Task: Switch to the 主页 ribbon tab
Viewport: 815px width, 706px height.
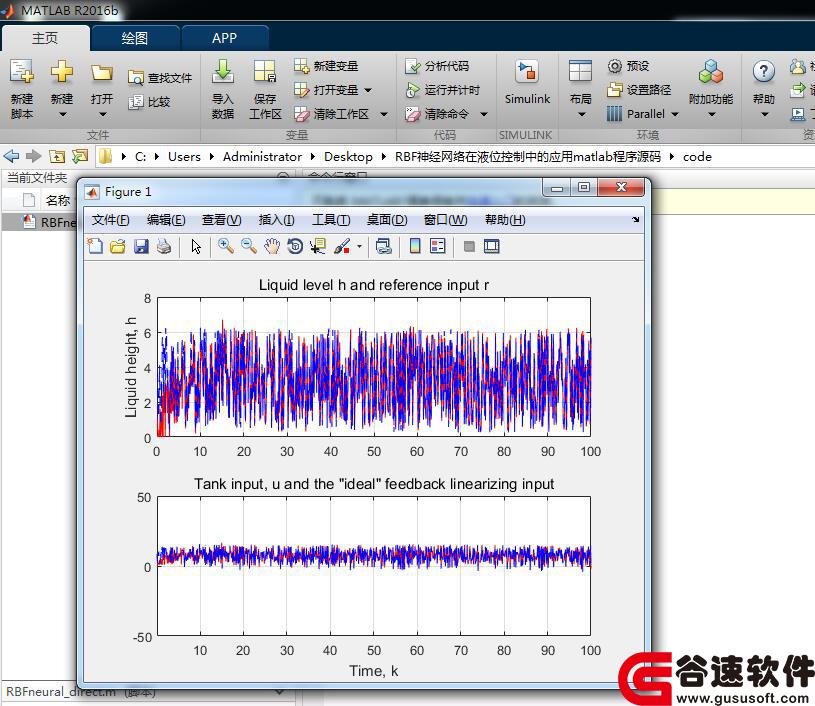Action: pyautogui.click(x=45, y=38)
